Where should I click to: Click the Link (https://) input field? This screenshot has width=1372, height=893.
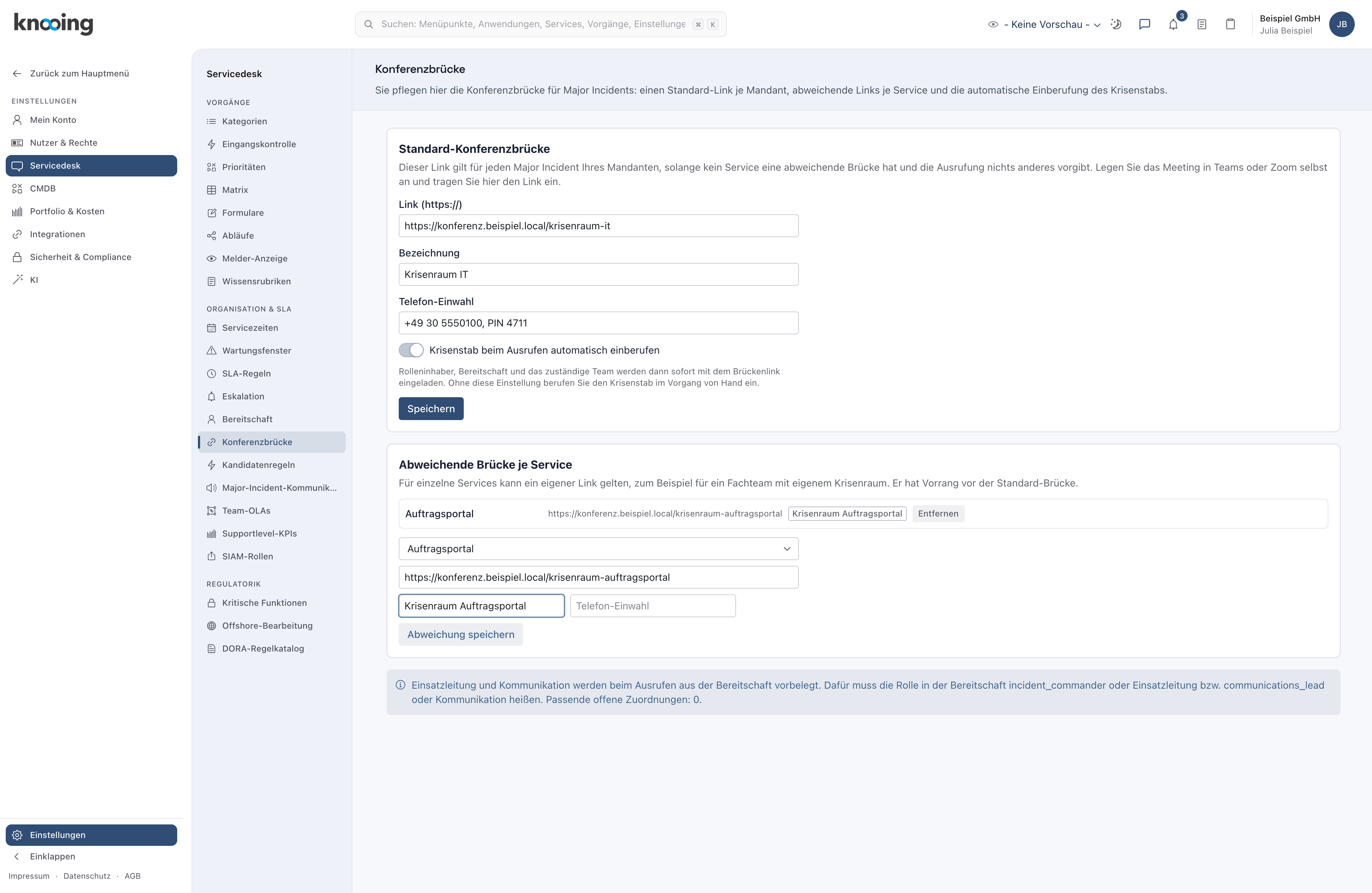click(598, 226)
